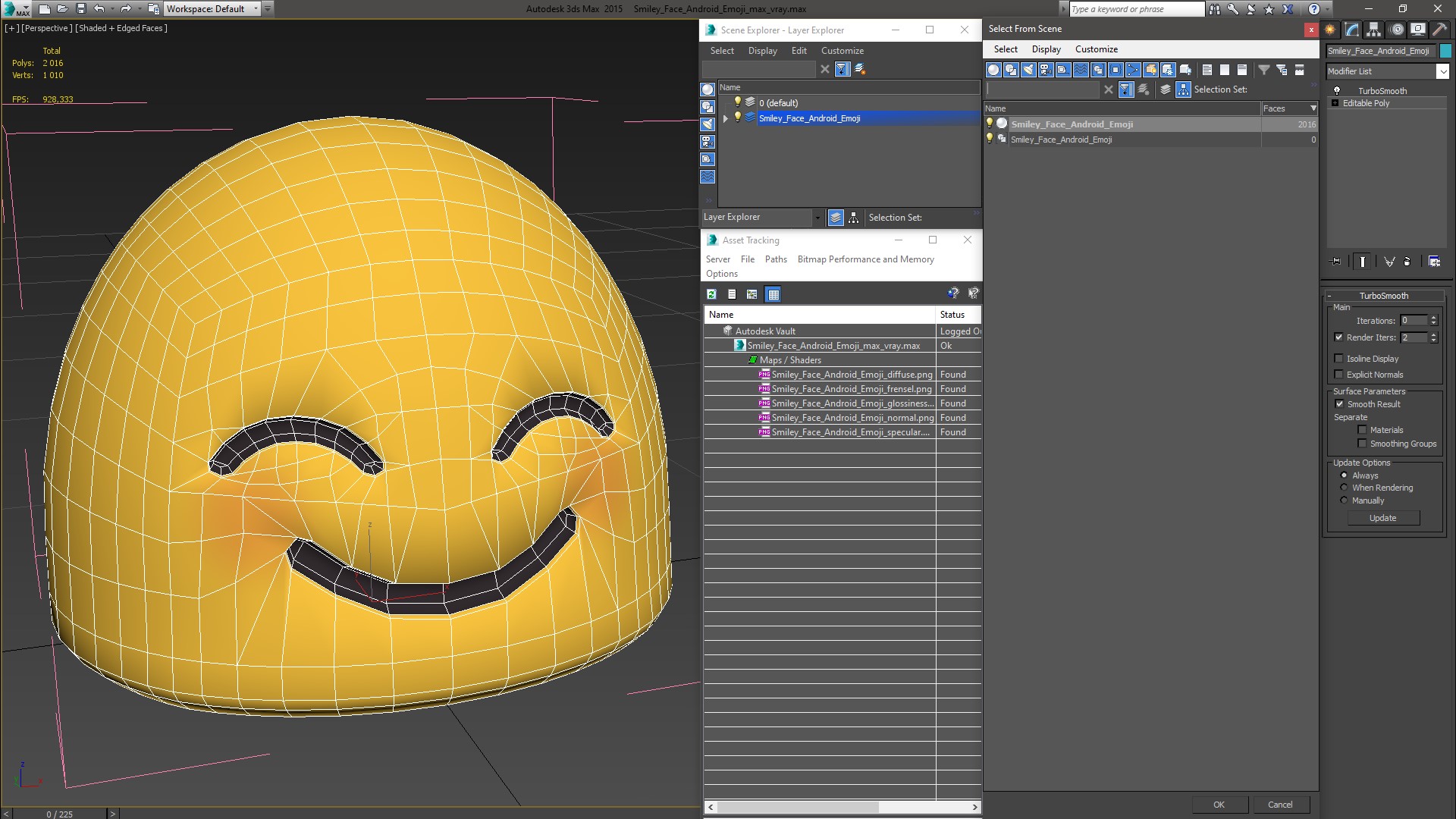Viewport: 1456px width, 819px height.
Task: Toggle Display Lights filter in Select From Scene
Action: [x=1028, y=70]
